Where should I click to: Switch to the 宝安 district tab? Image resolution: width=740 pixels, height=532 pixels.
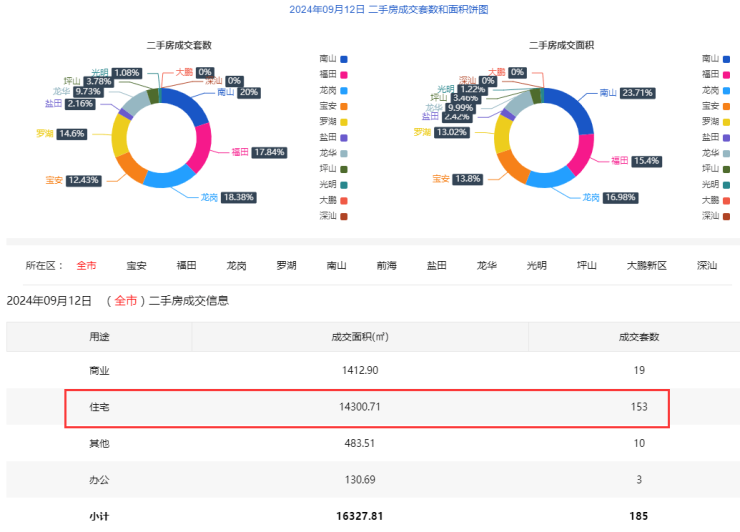point(136,266)
